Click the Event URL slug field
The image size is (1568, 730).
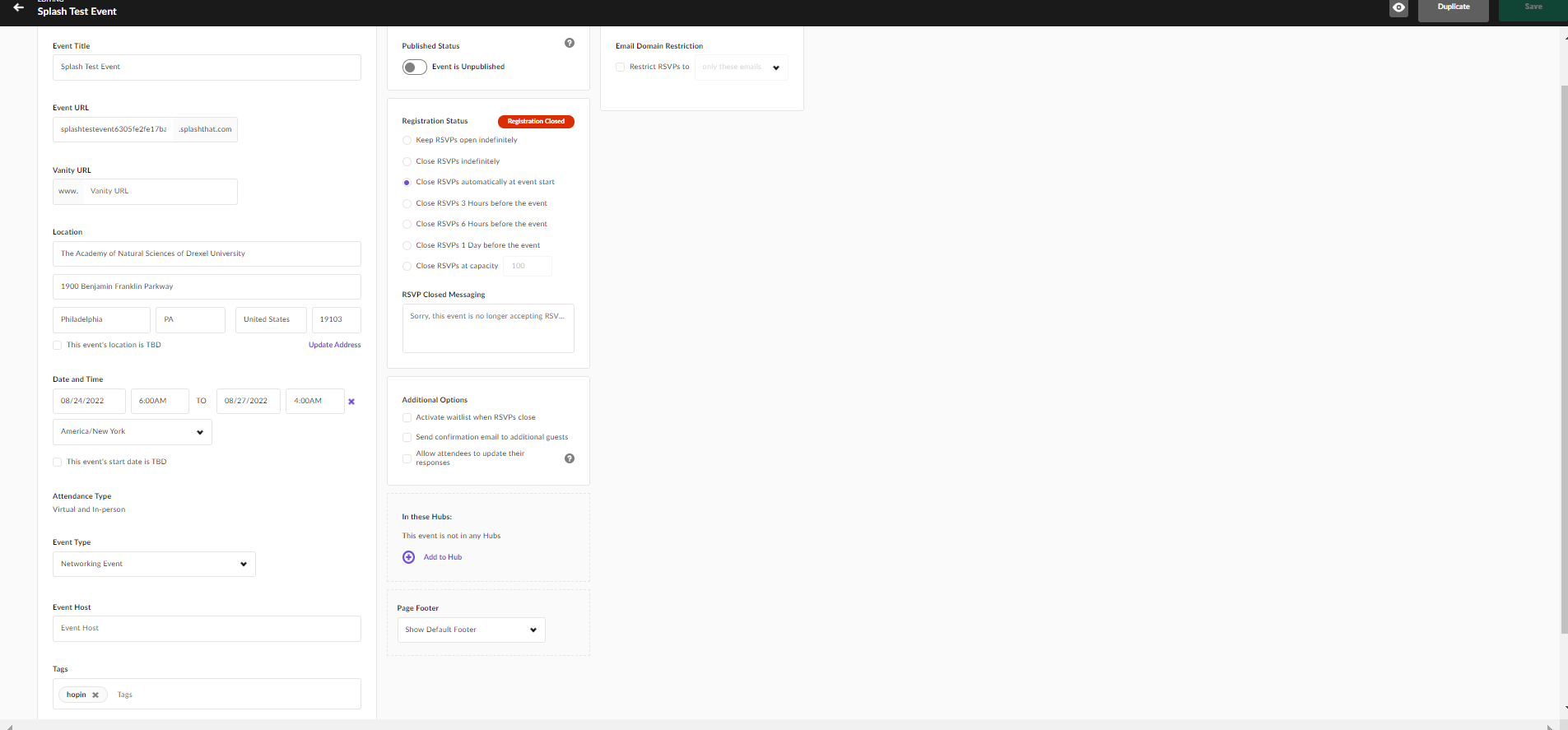tap(114, 129)
